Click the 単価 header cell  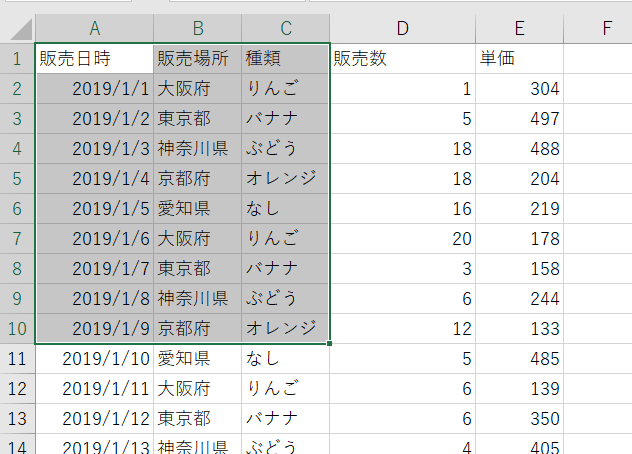pyautogui.click(x=520, y=58)
